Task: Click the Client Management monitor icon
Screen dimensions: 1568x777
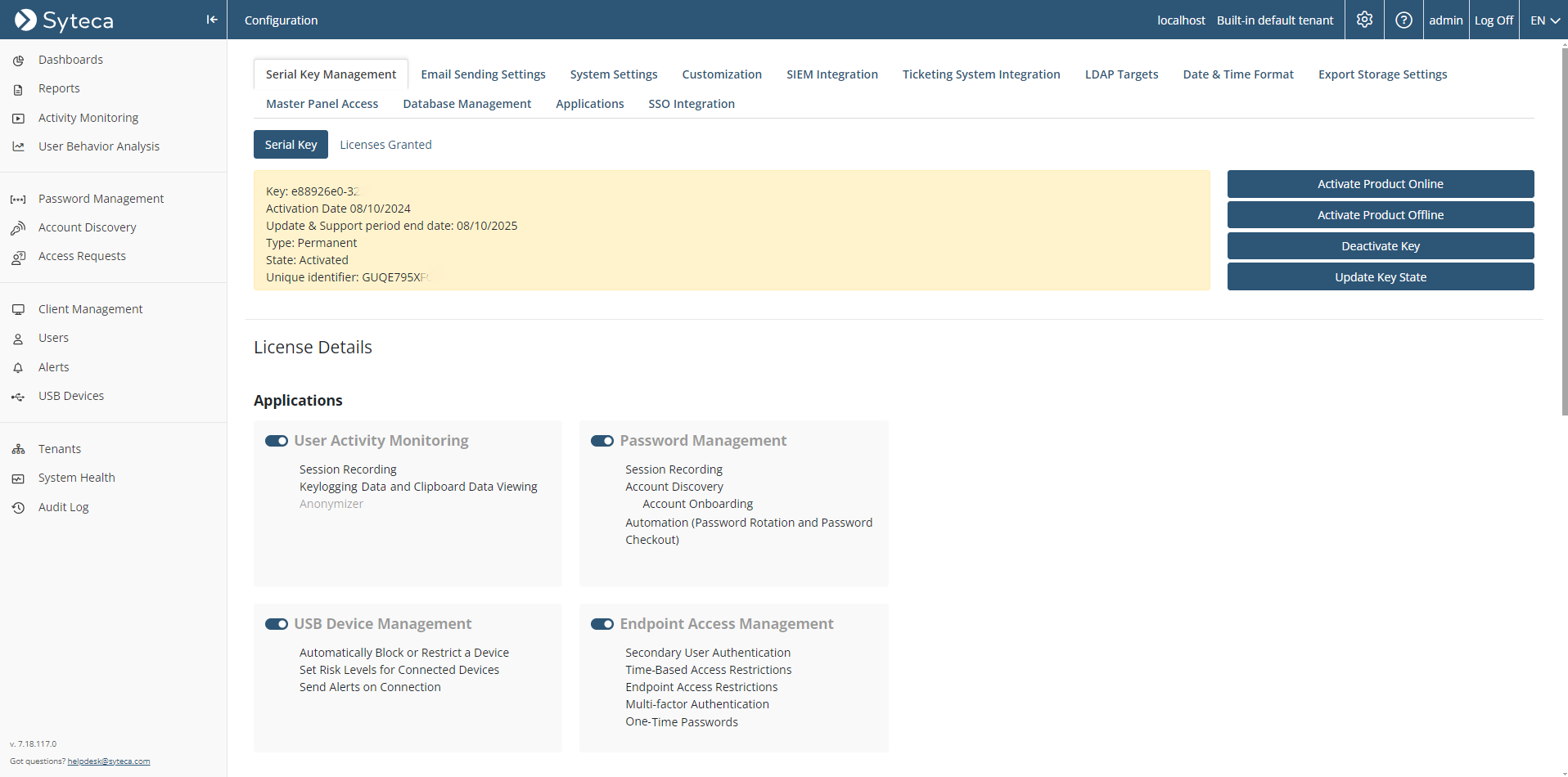Action: point(18,309)
